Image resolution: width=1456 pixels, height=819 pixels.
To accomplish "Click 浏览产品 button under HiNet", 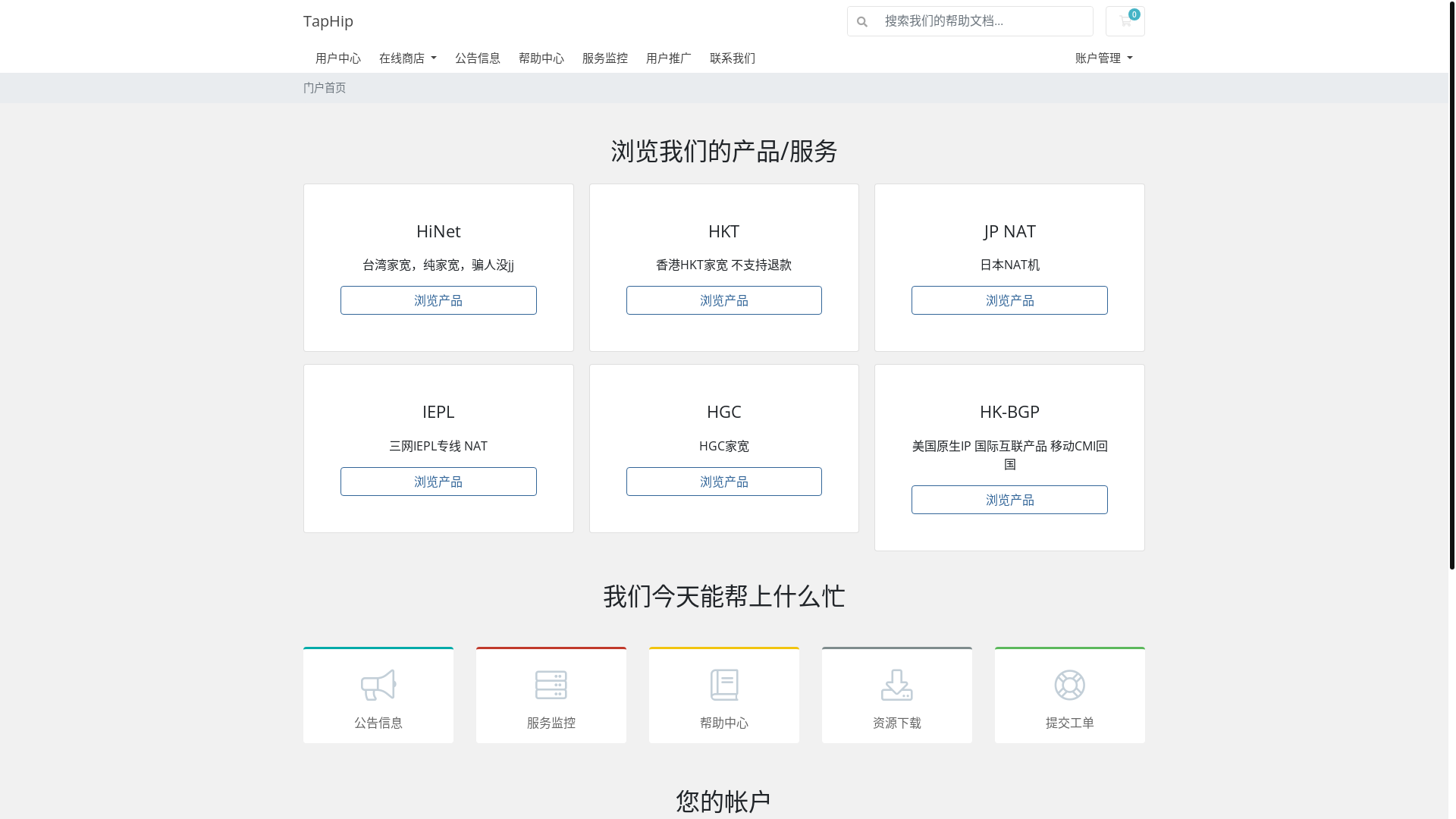I will coord(438,300).
